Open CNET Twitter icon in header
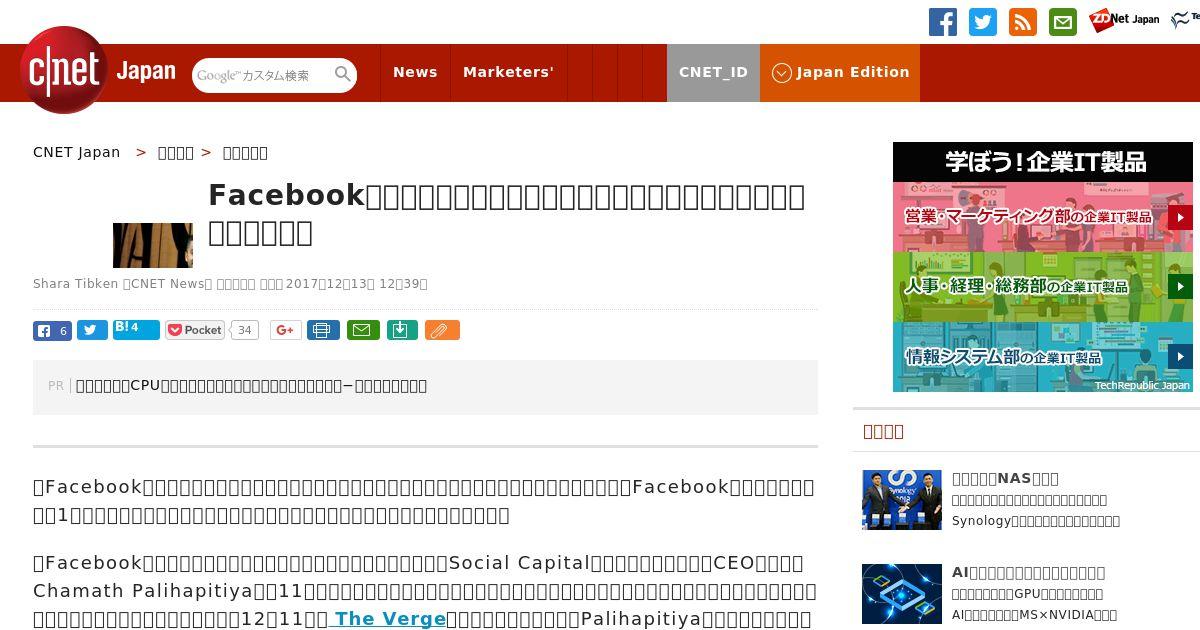1200x630 pixels. click(x=983, y=22)
